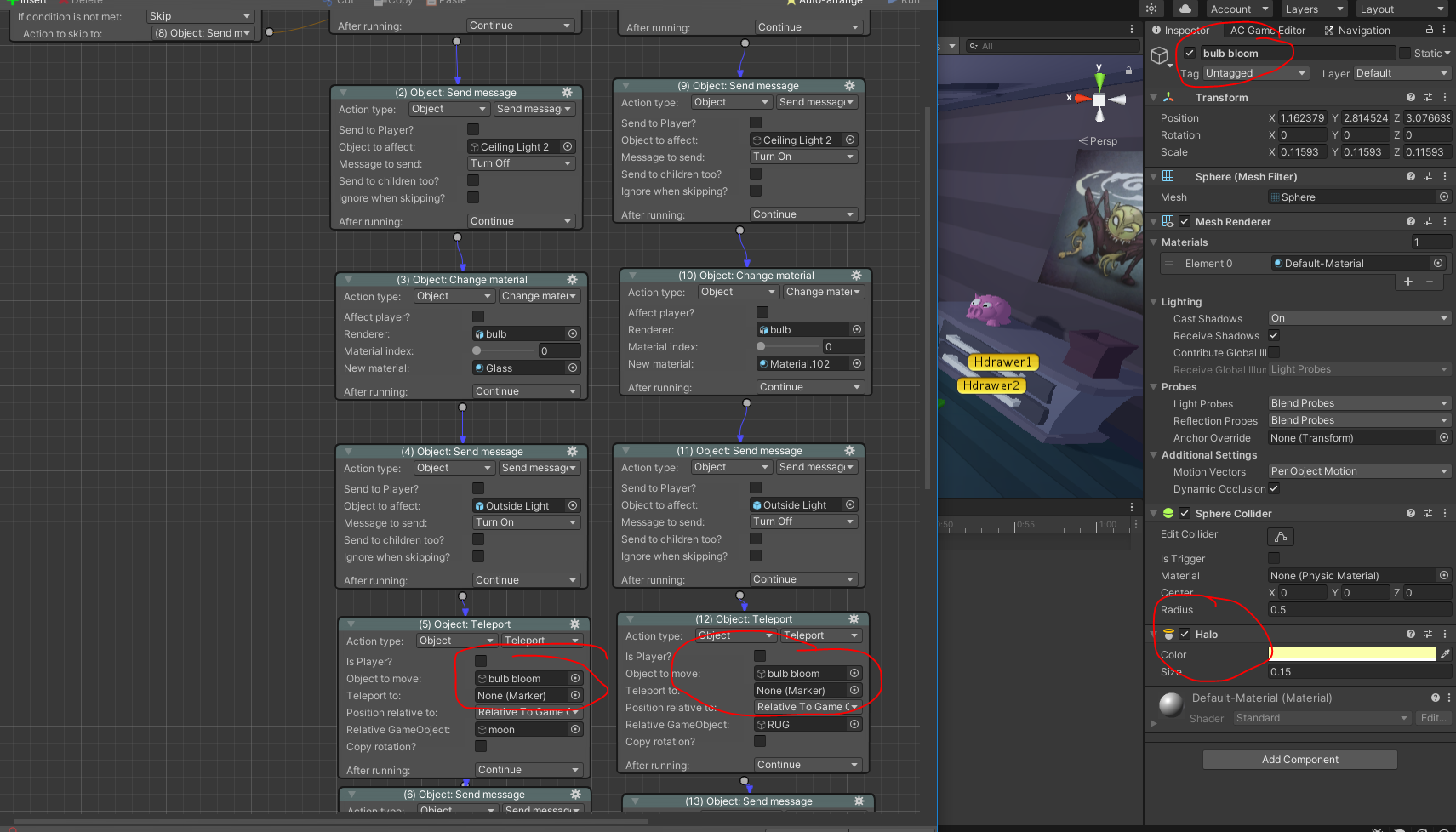
Task: Open object picker for Mesh Sphere field
Action: 1444,197
